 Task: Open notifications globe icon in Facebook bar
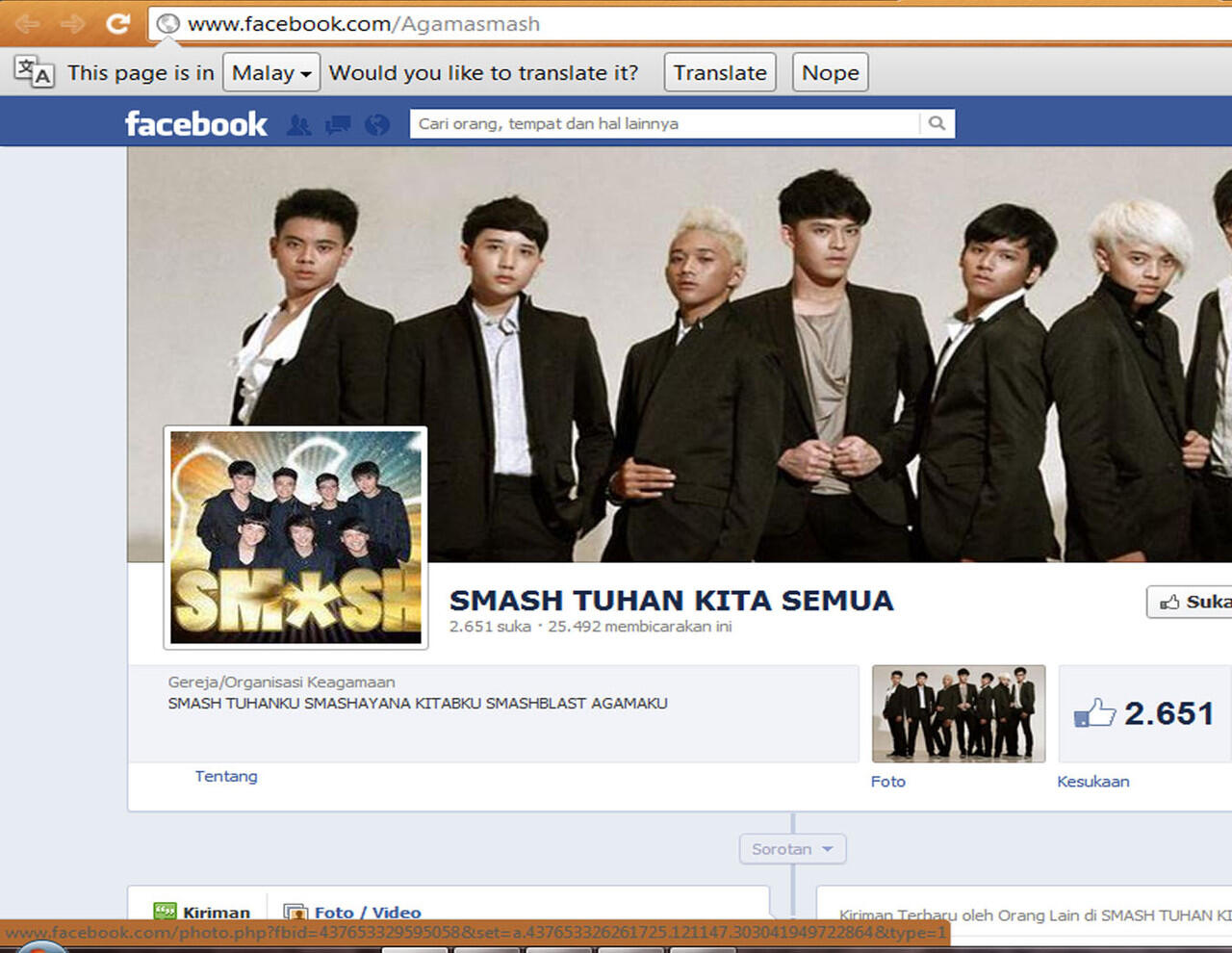point(377,124)
